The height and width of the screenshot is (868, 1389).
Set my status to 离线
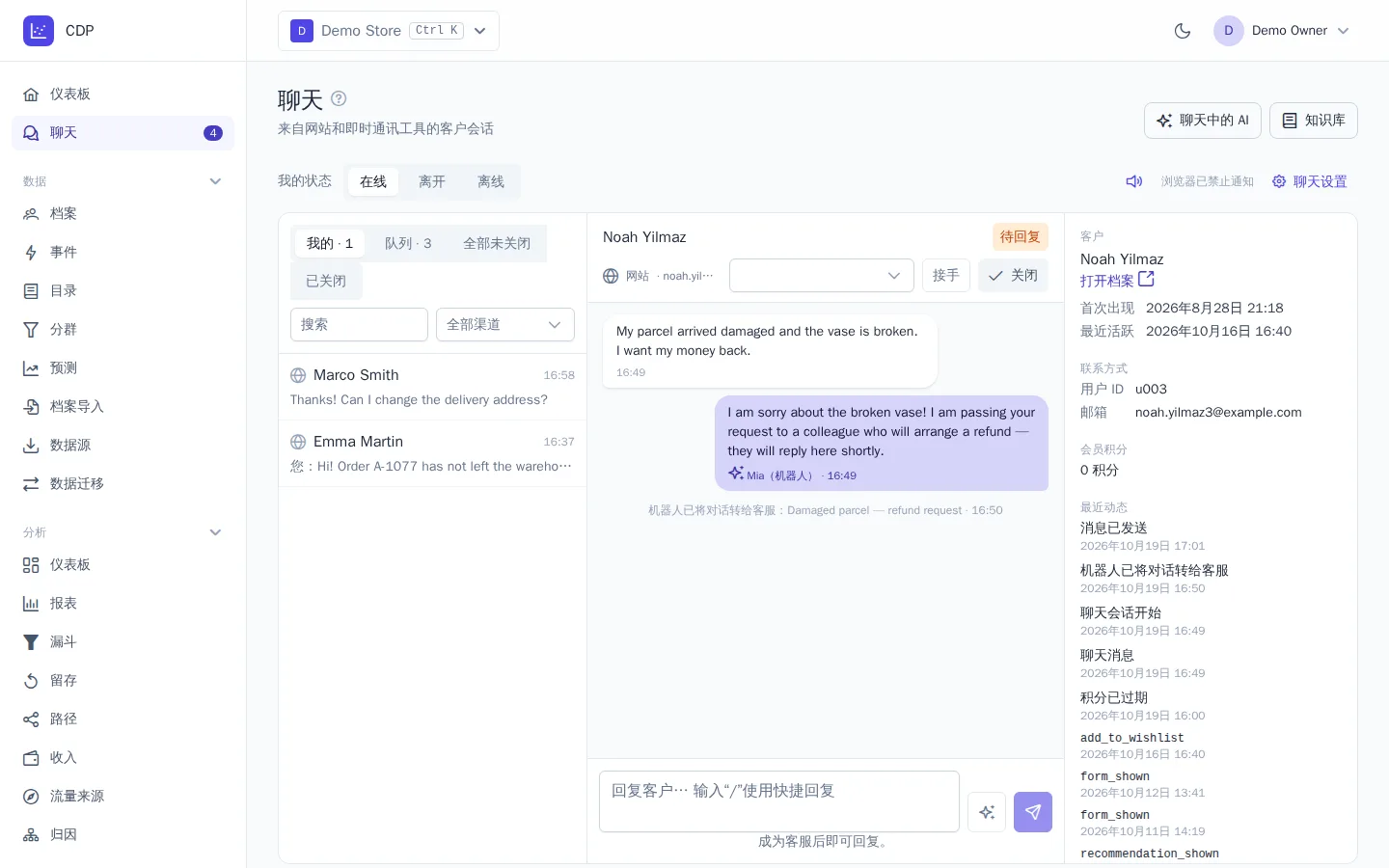[x=491, y=181]
